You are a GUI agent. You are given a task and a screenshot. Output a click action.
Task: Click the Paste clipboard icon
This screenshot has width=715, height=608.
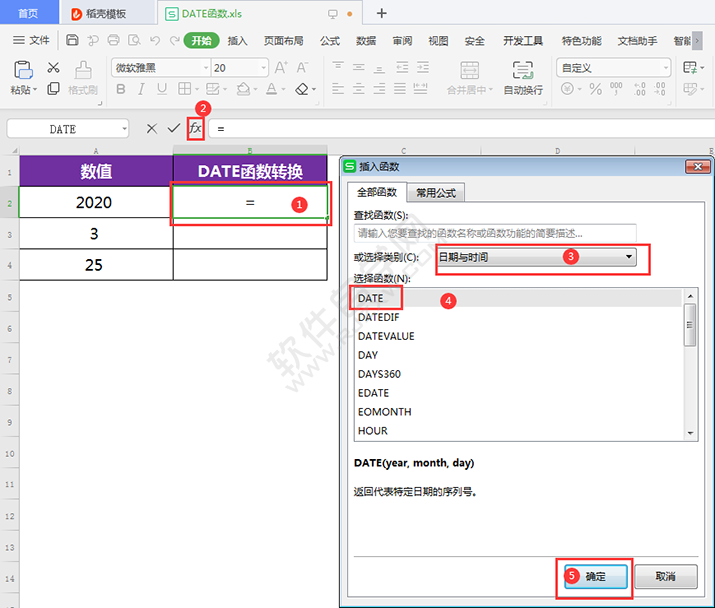click(x=23, y=70)
